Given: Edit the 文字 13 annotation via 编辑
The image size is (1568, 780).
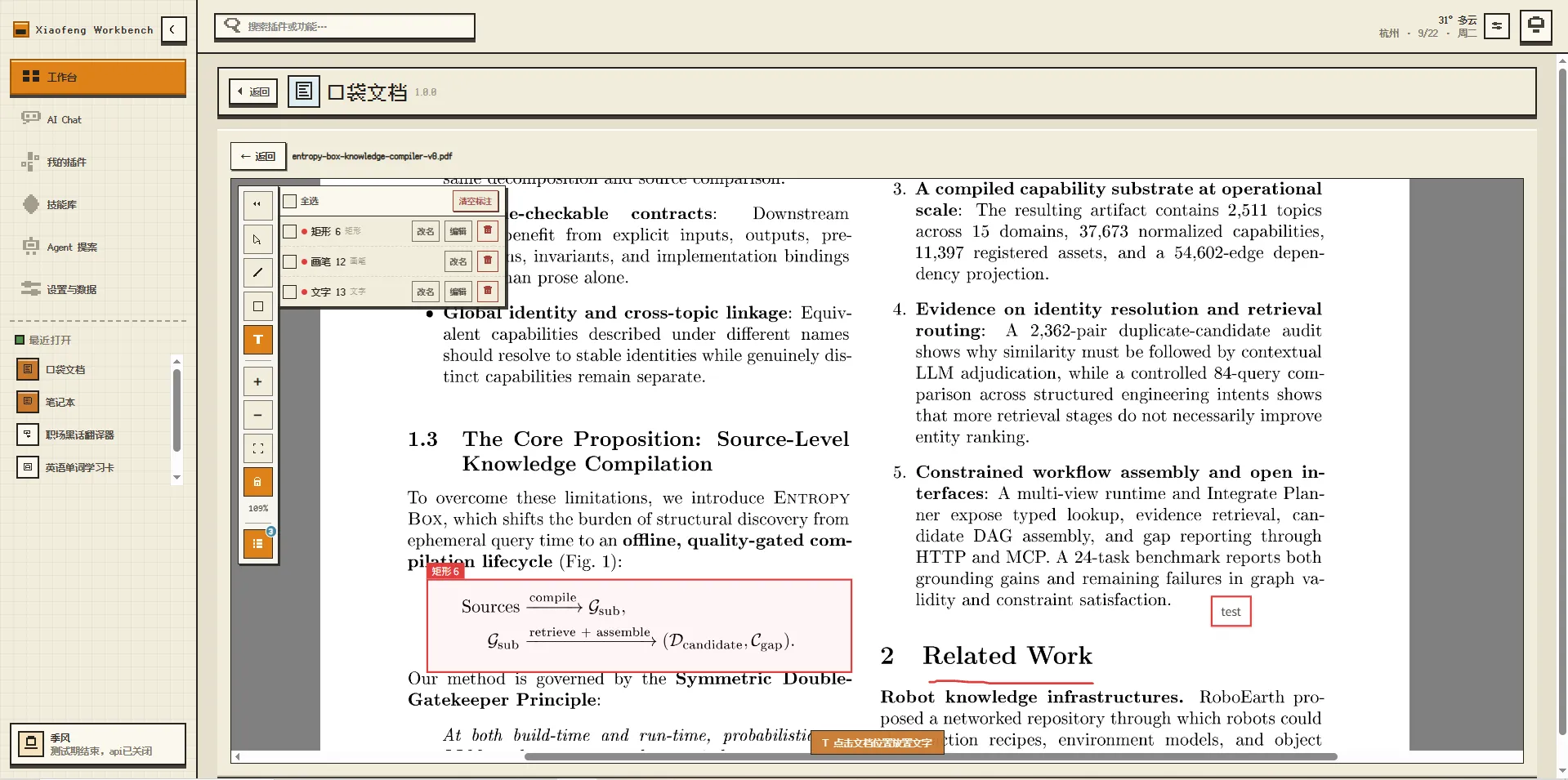Looking at the screenshot, I should (458, 292).
